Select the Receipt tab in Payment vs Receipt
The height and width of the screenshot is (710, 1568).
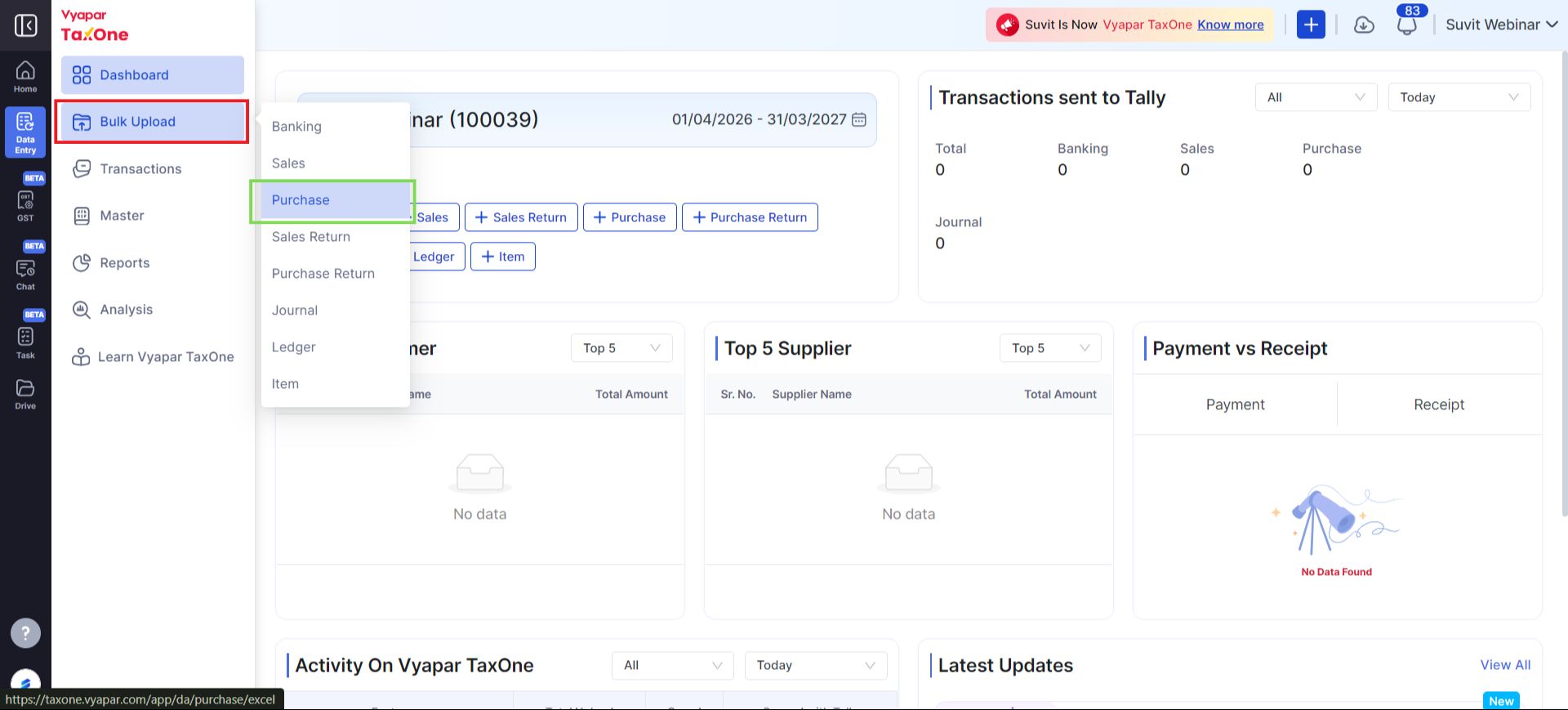(x=1439, y=404)
